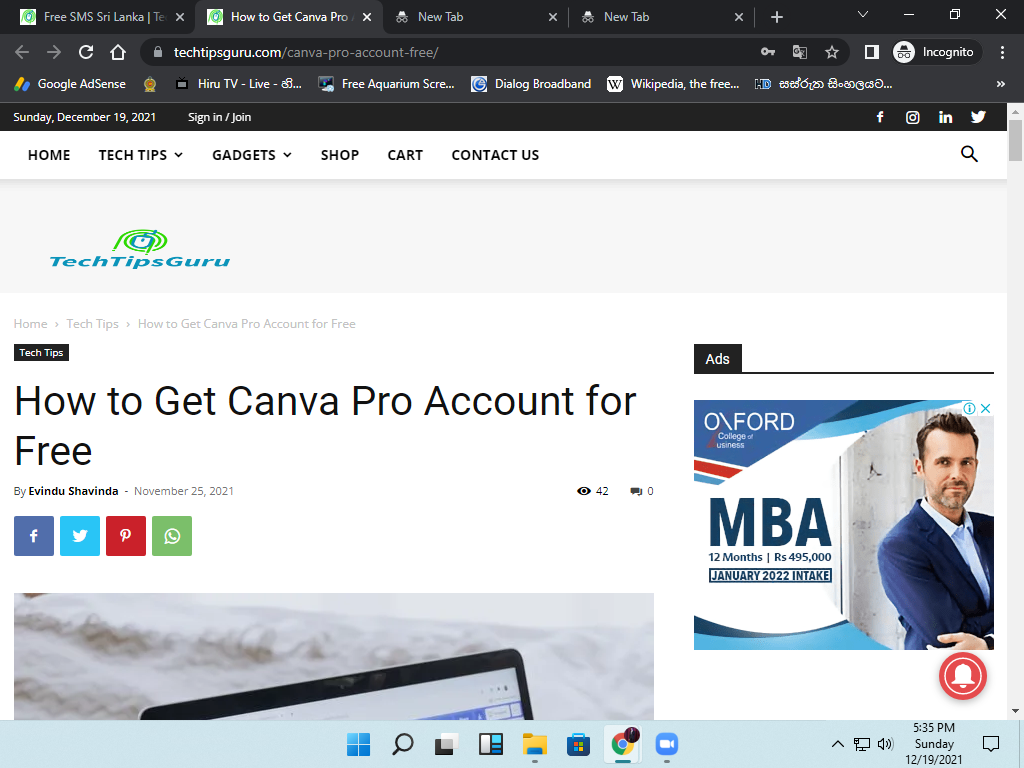Open Hiru TV Live bookmark
The width and height of the screenshot is (1024, 768).
238,84
